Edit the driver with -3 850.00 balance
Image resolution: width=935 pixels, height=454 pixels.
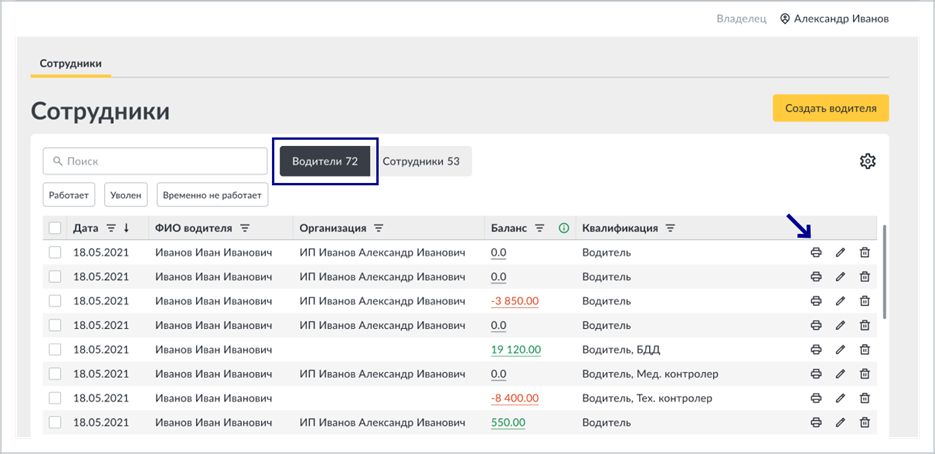point(840,301)
